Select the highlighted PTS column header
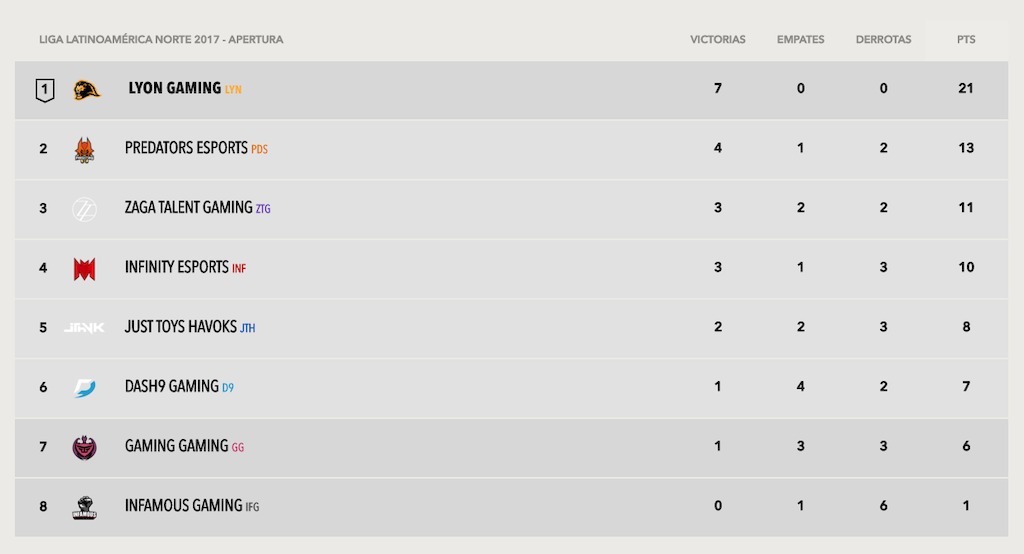 pyautogui.click(x=967, y=39)
